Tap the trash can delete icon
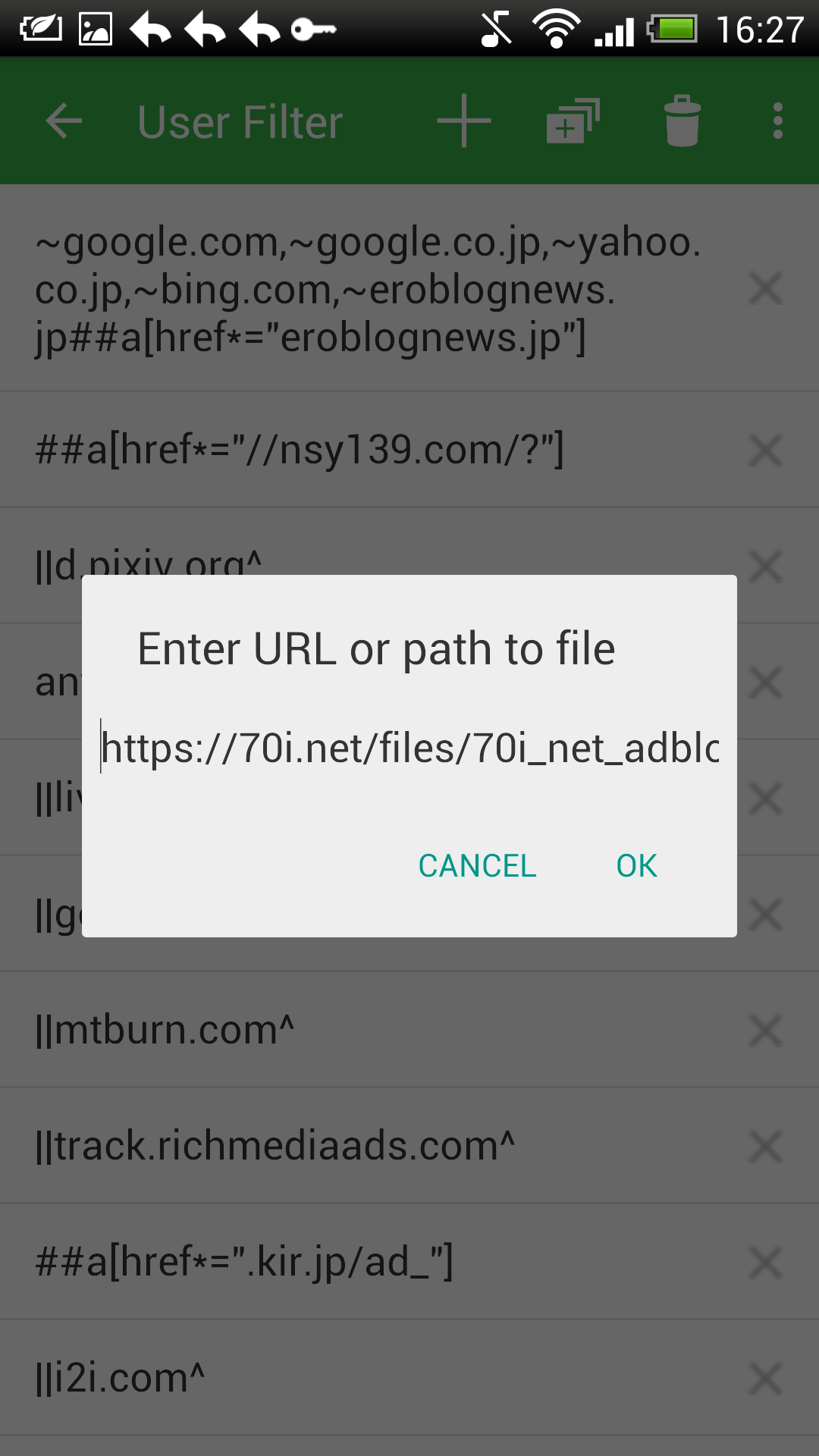 pyautogui.click(x=682, y=121)
